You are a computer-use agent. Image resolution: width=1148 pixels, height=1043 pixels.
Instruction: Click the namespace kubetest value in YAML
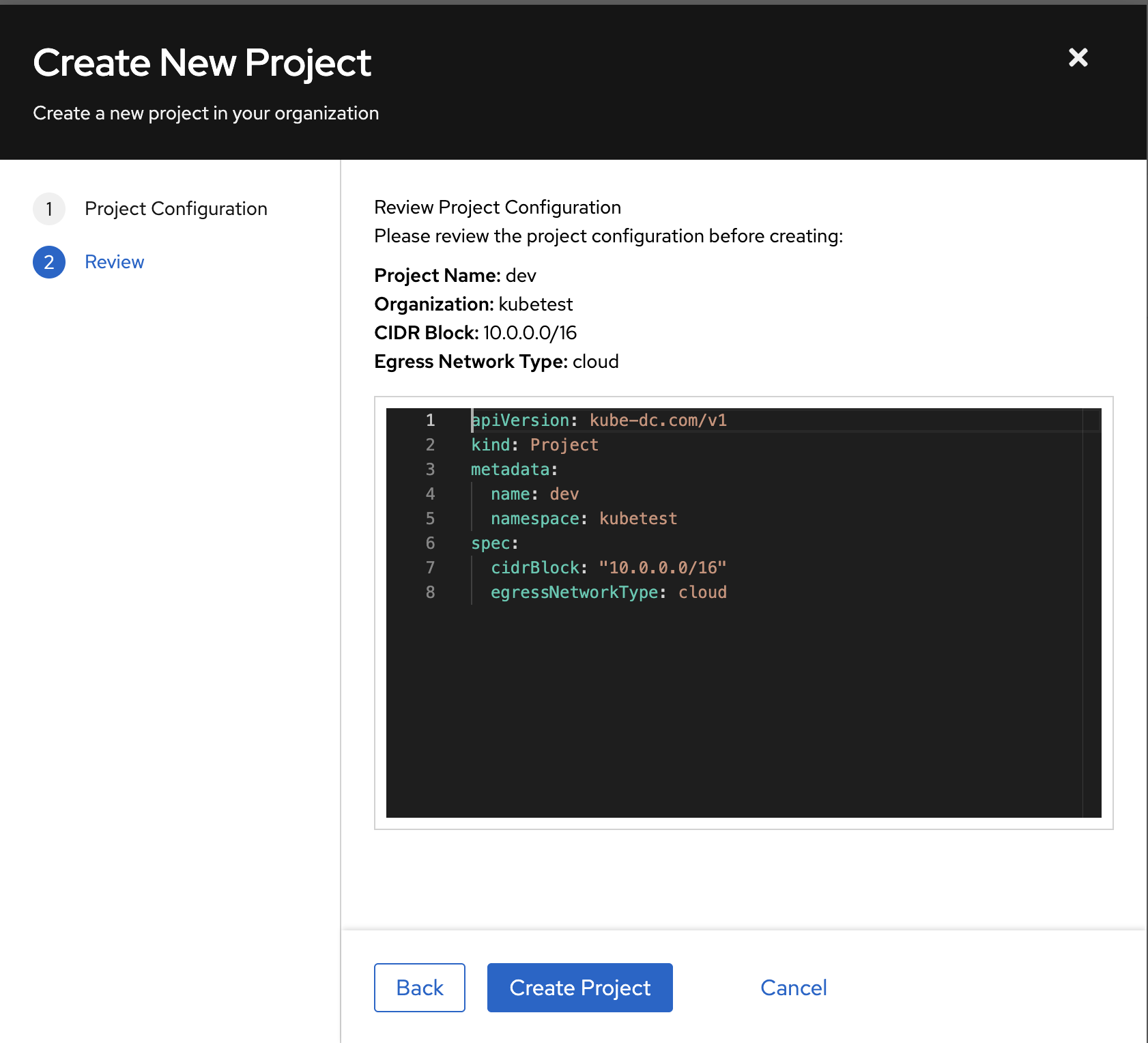tap(637, 518)
